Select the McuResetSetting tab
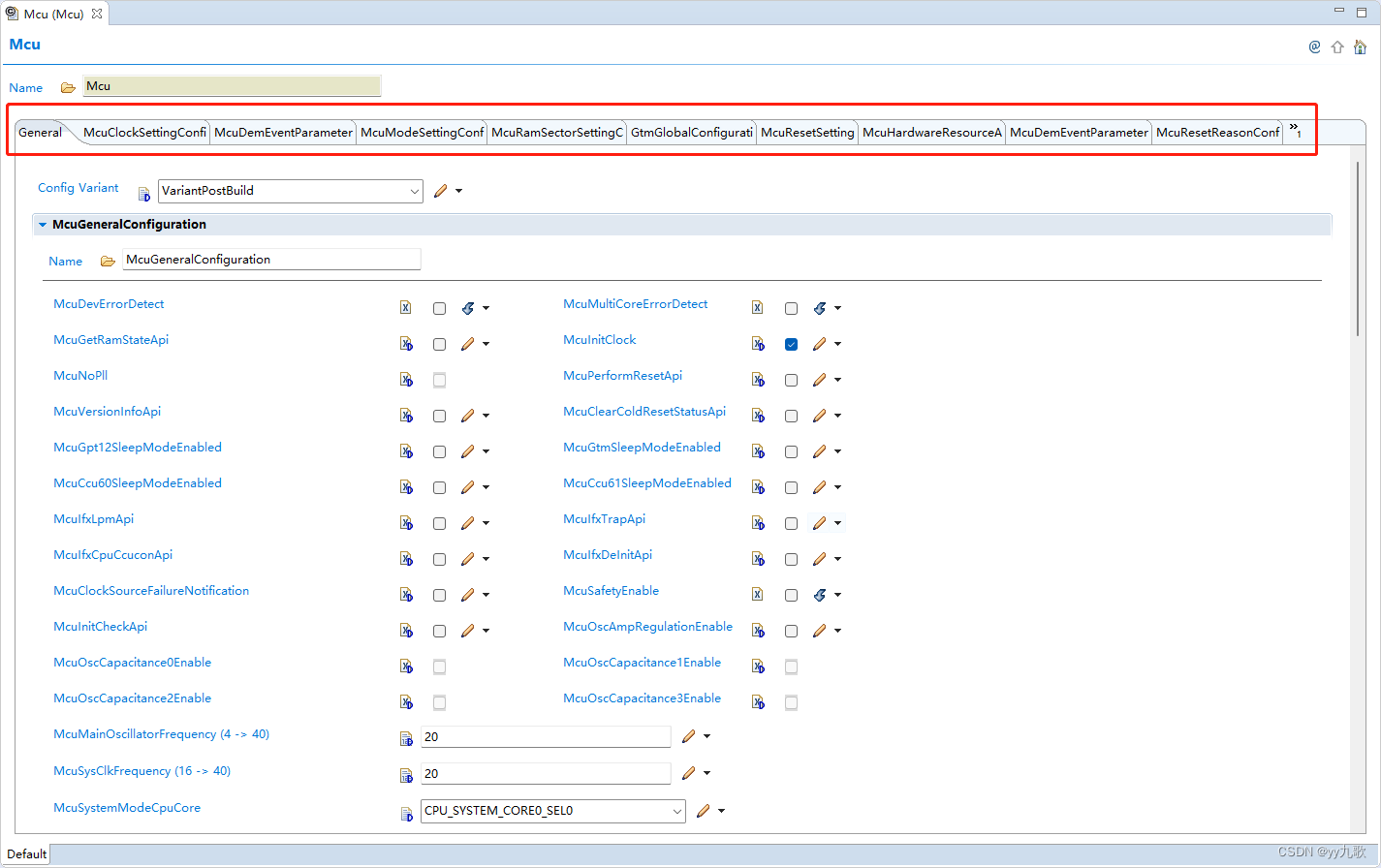This screenshot has height=868, width=1381. point(807,133)
